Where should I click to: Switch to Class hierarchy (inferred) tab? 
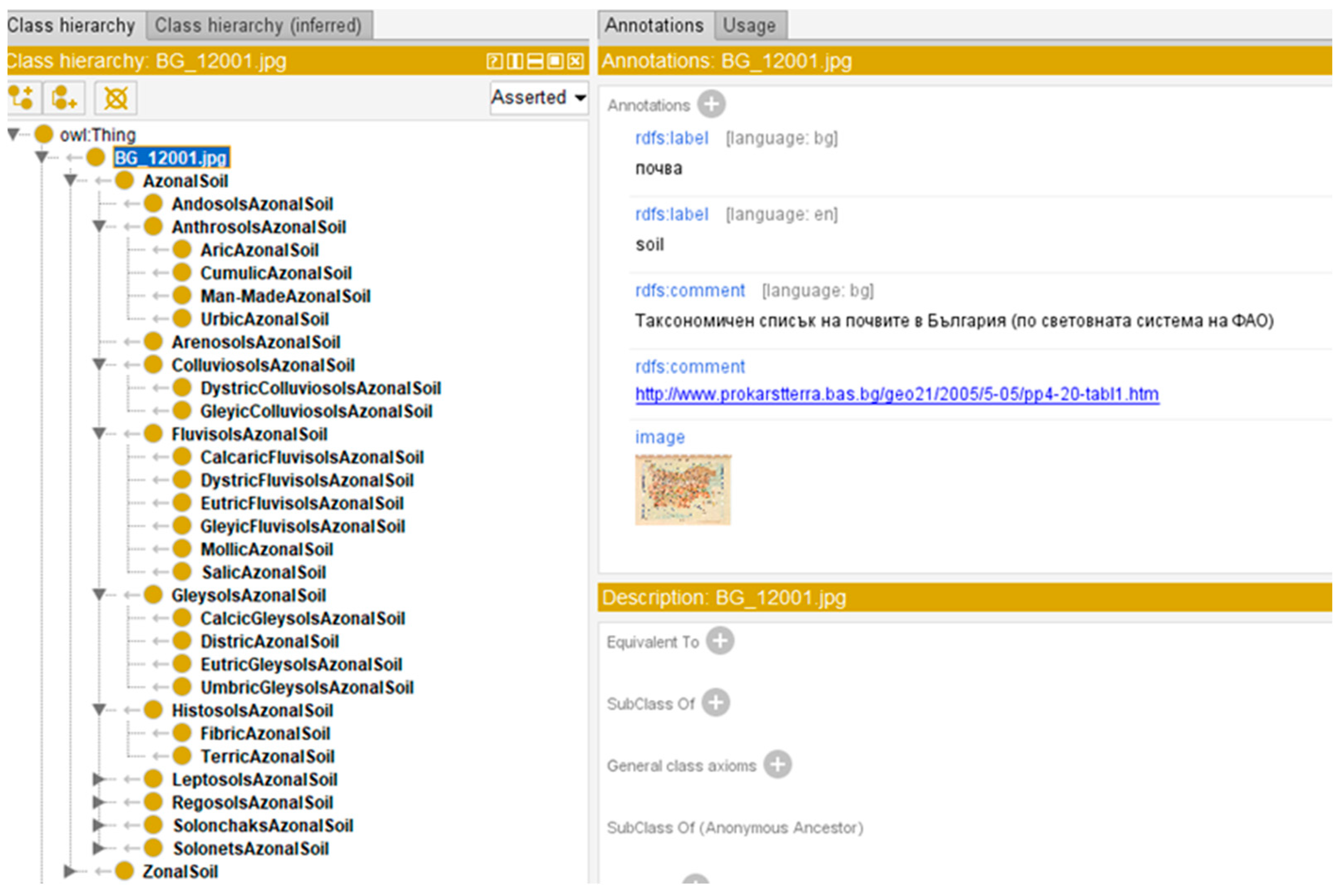pos(258,25)
